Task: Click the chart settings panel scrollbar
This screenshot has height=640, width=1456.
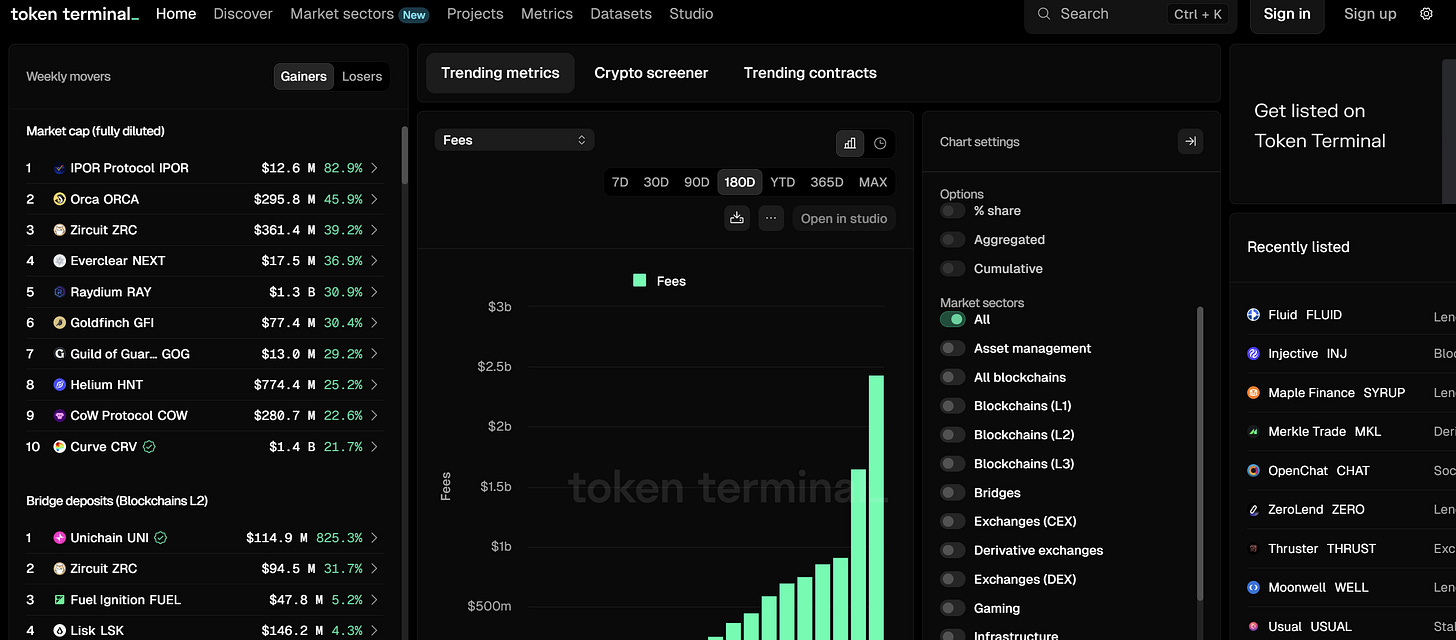Action: coord(1200,453)
